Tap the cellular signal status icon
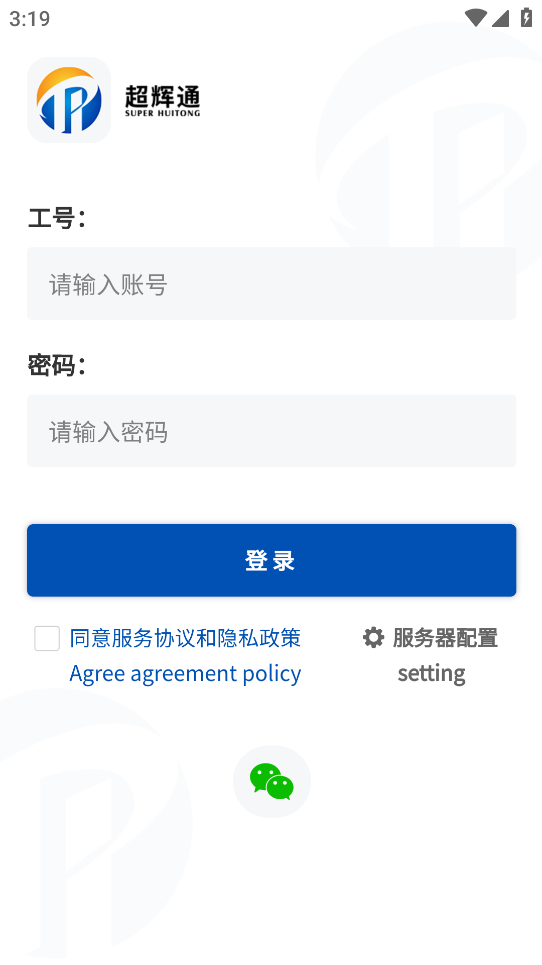 [x=500, y=18]
